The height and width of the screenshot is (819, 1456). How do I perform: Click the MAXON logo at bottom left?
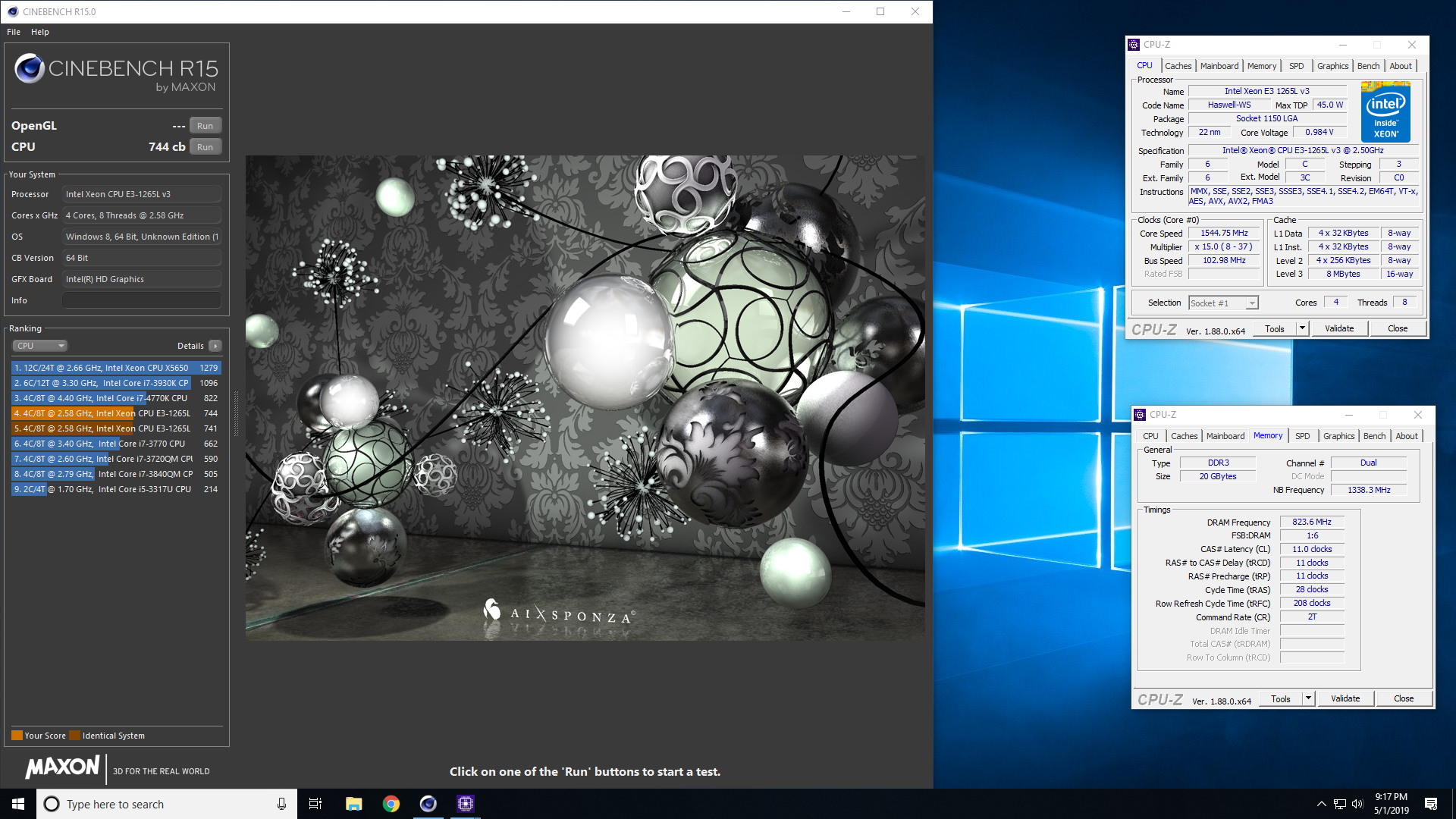pyautogui.click(x=63, y=767)
